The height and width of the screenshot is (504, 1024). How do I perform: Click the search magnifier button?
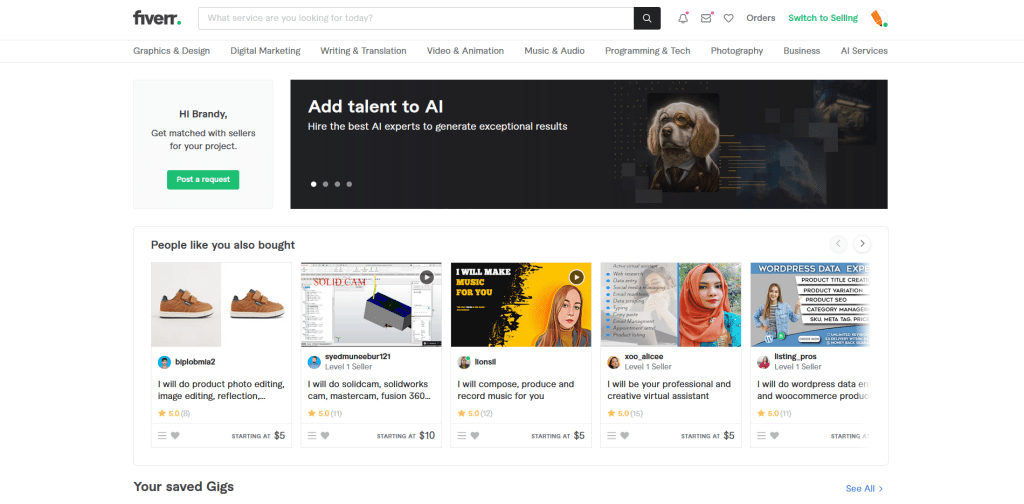(647, 18)
